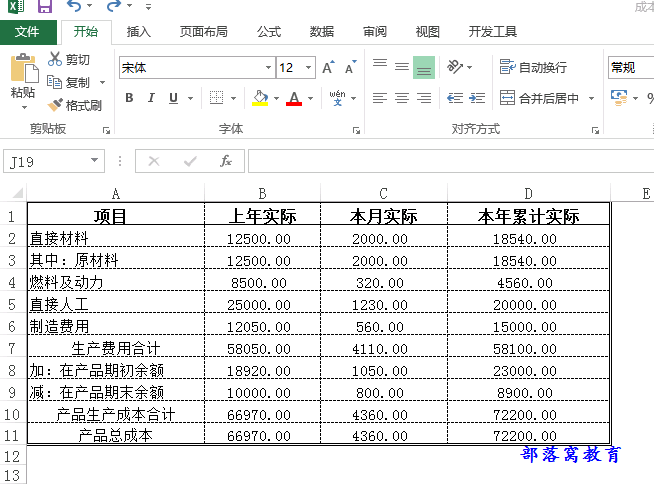
Task: Click the fx insert function icon
Action: click(x=226, y=161)
